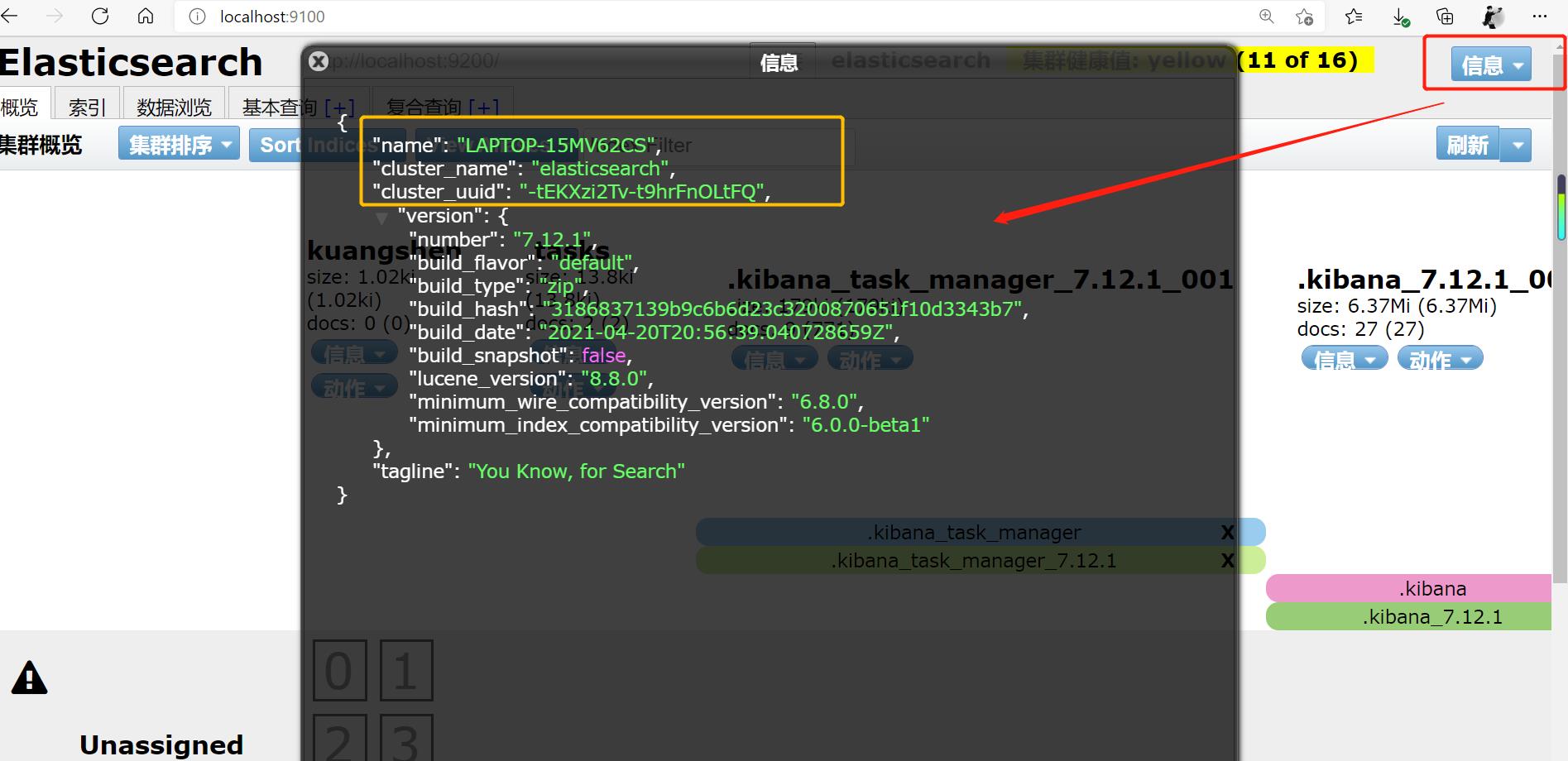
Task: Open the 集群排序 dropdown
Action: click(x=179, y=144)
